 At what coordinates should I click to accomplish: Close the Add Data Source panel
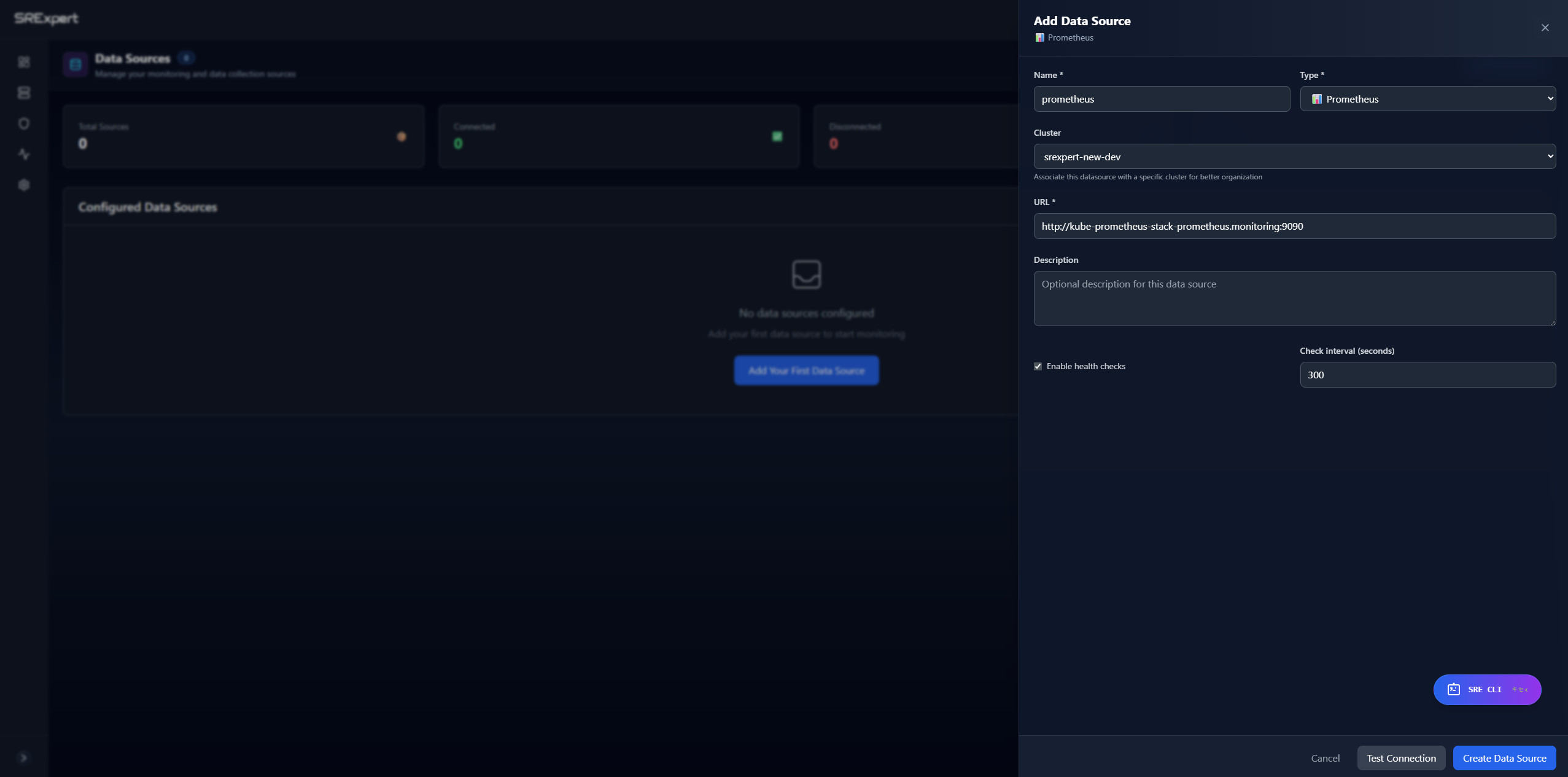1545,28
